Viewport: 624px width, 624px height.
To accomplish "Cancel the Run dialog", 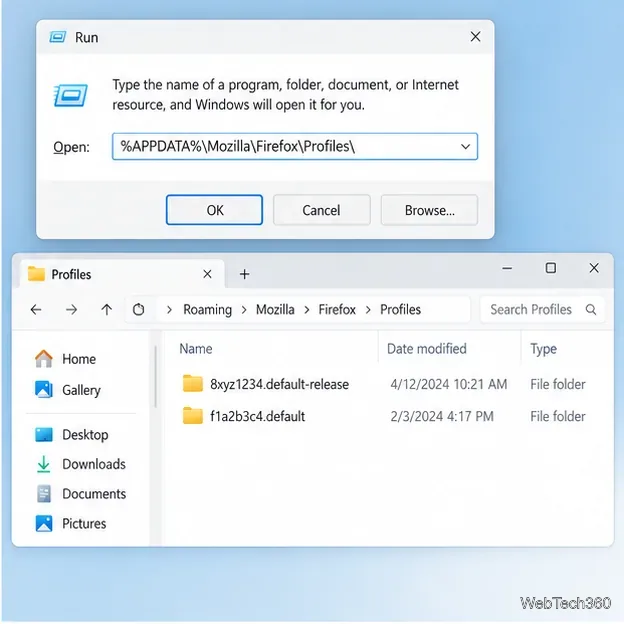I will click(x=322, y=210).
